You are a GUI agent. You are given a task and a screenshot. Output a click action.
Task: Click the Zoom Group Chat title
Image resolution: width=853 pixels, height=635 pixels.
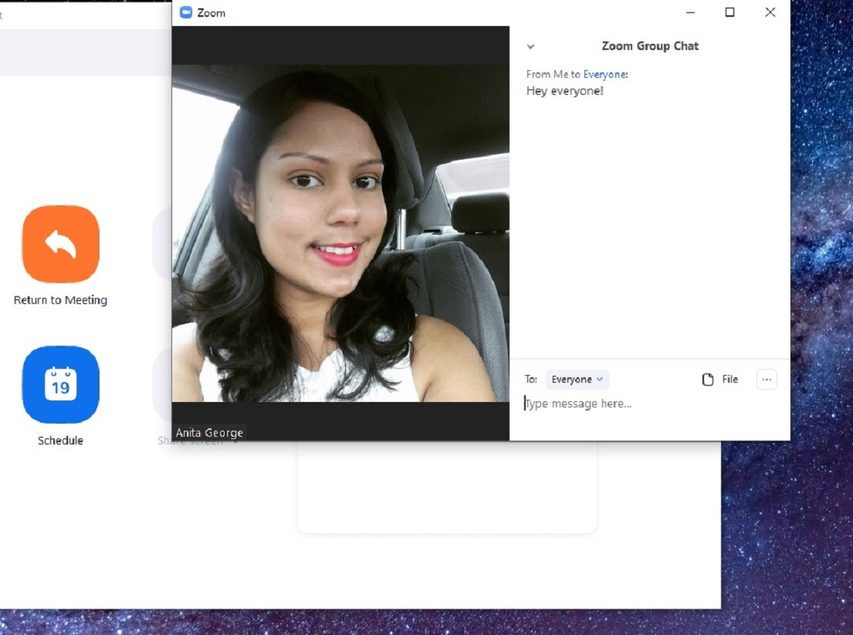(x=650, y=46)
